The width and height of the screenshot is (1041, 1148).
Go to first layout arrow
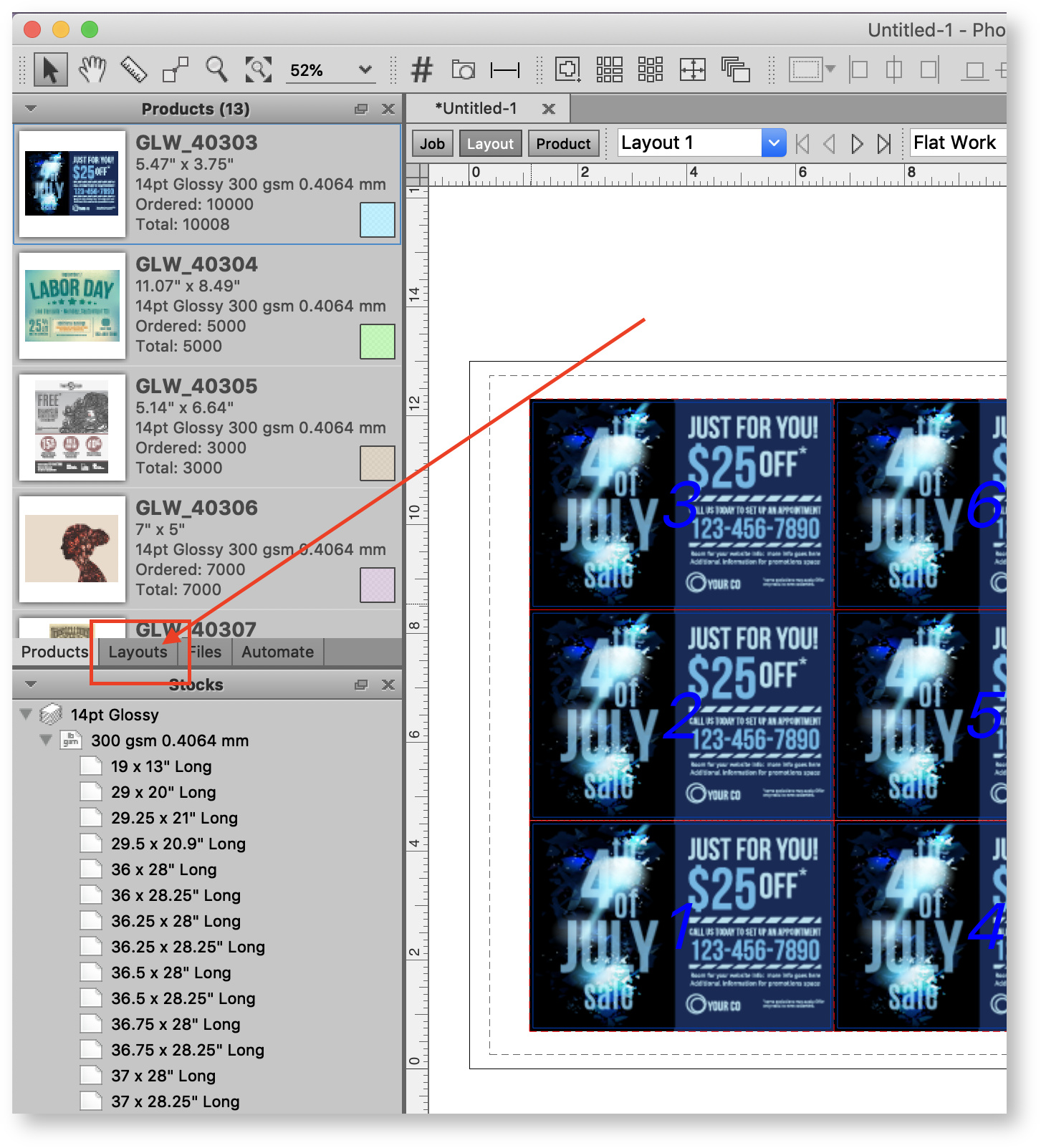point(802,144)
